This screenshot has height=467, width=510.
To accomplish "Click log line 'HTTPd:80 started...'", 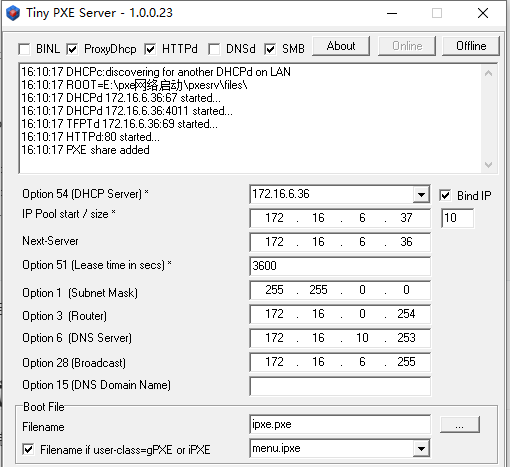I will click(x=91, y=137).
